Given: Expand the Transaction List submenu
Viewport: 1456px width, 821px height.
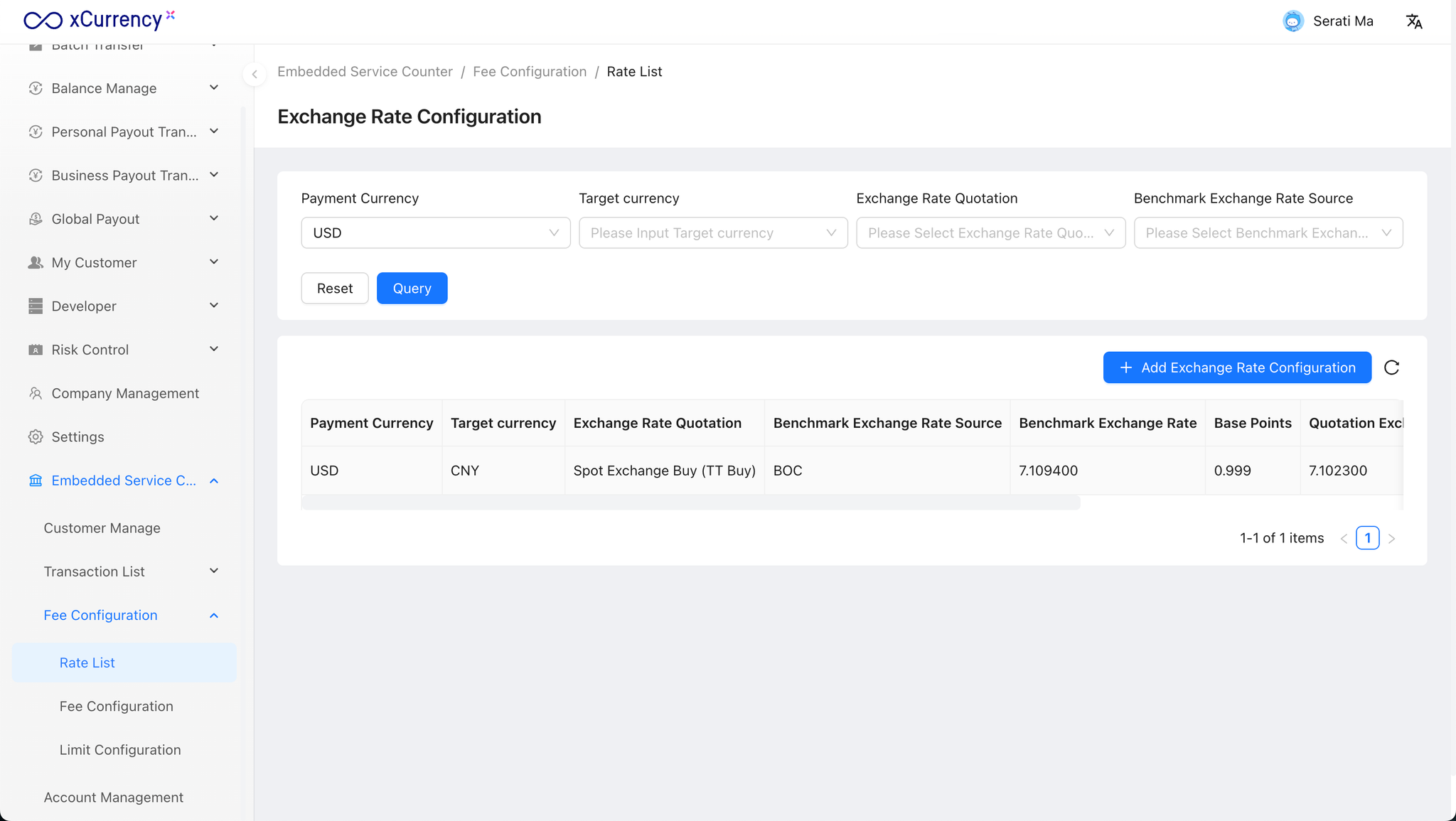Looking at the screenshot, I should pos(214,572).
